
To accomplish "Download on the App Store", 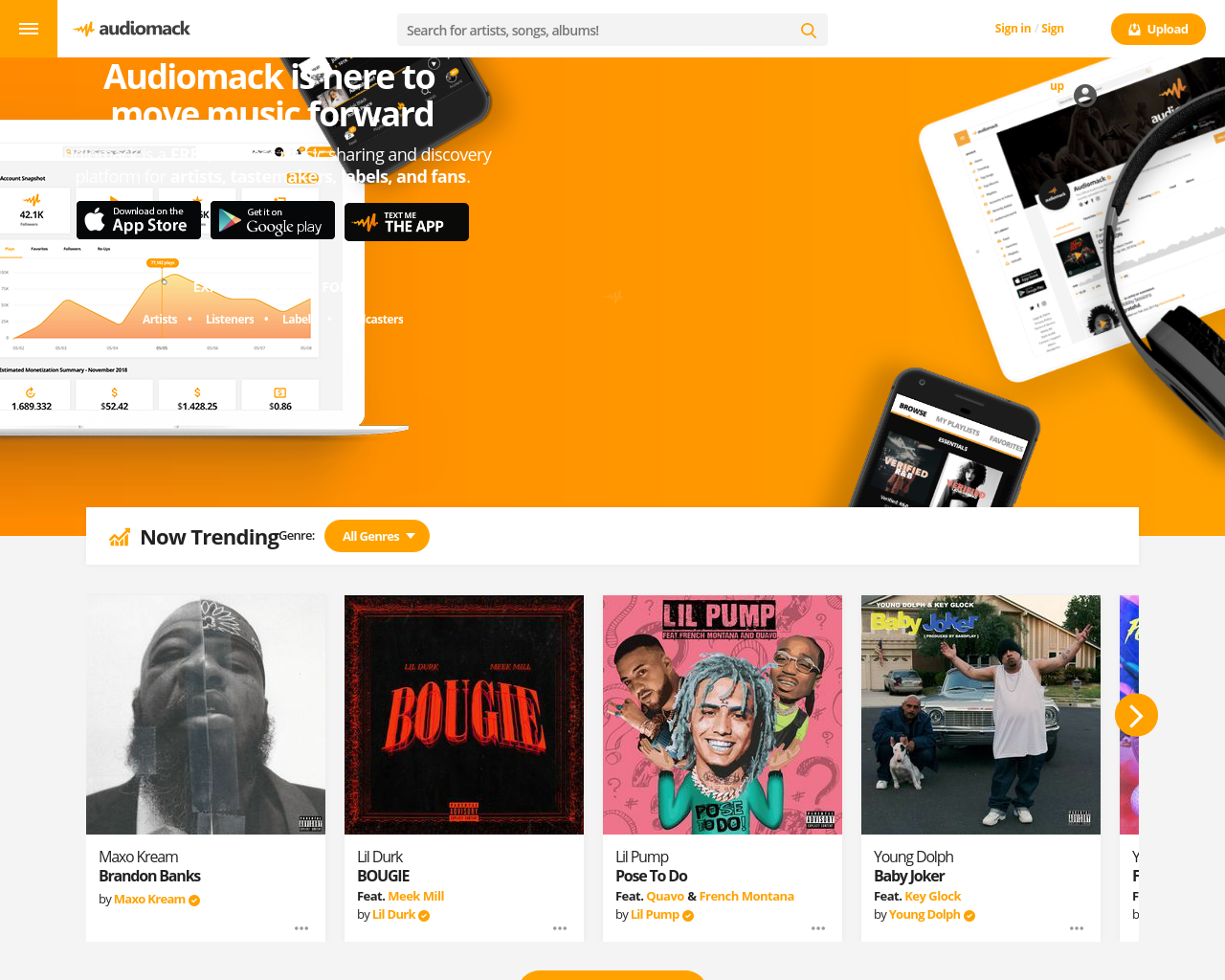I will pos(139,220).
